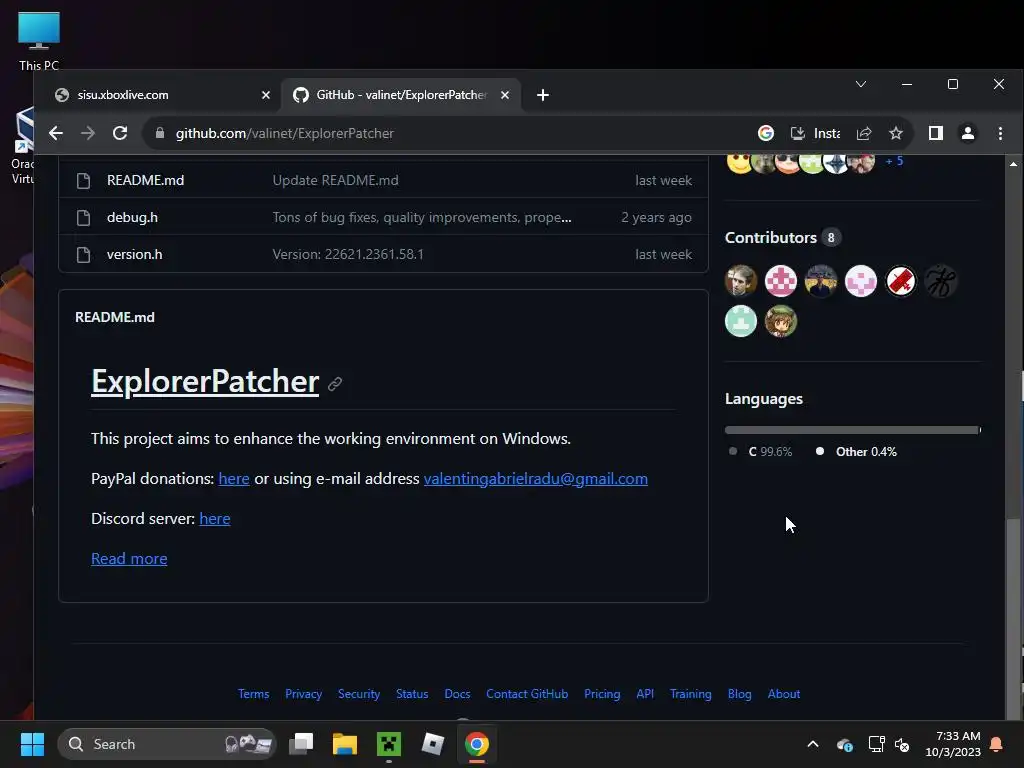Launch Minecraft from the taskbar

[x=389, y=744]
